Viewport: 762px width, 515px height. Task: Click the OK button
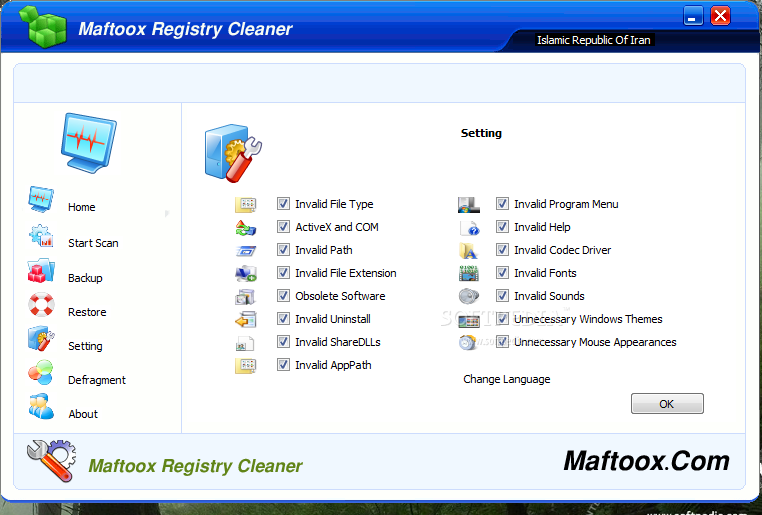click(x=667, y=404)
